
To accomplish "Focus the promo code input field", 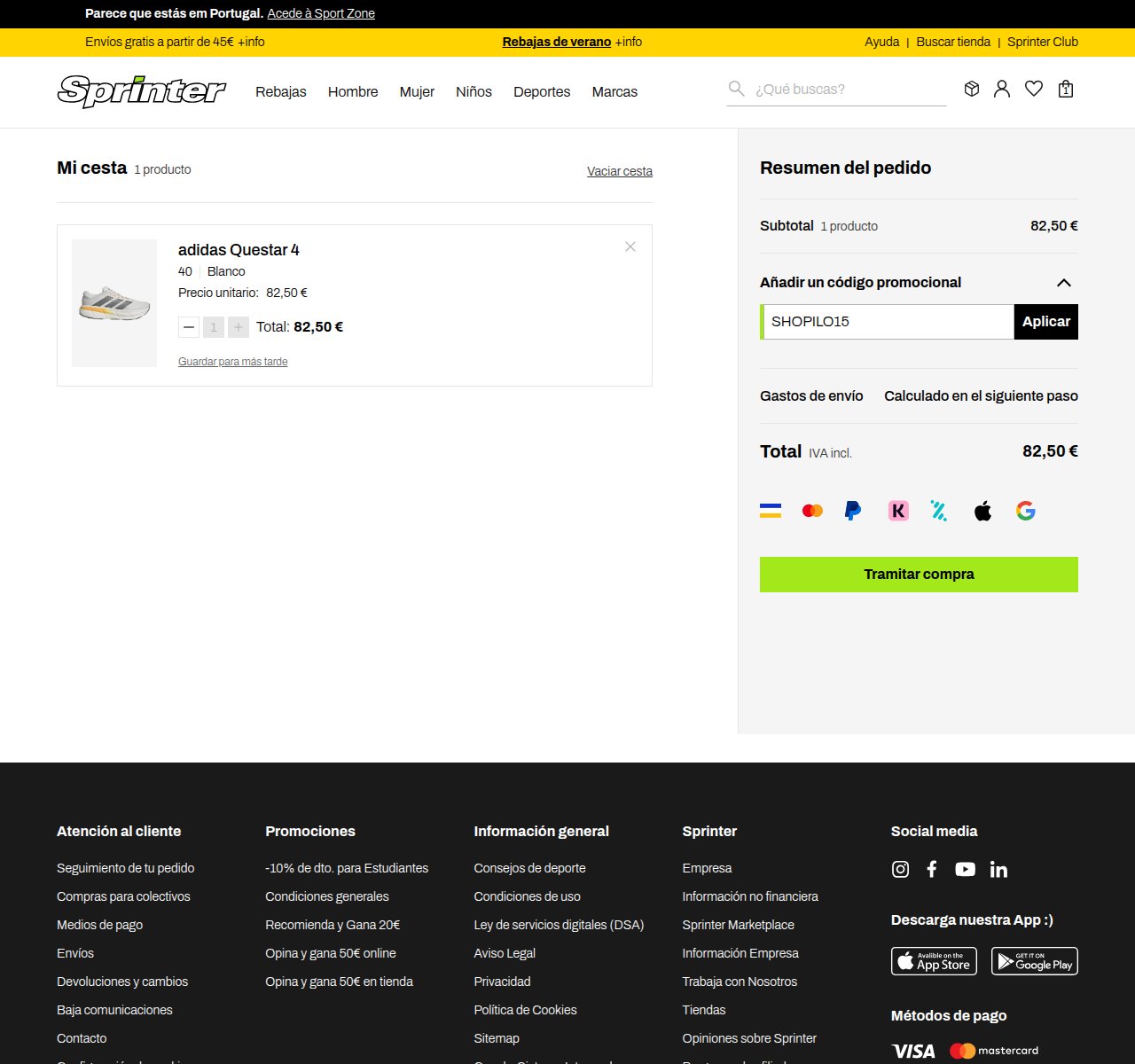I will 888,322.
